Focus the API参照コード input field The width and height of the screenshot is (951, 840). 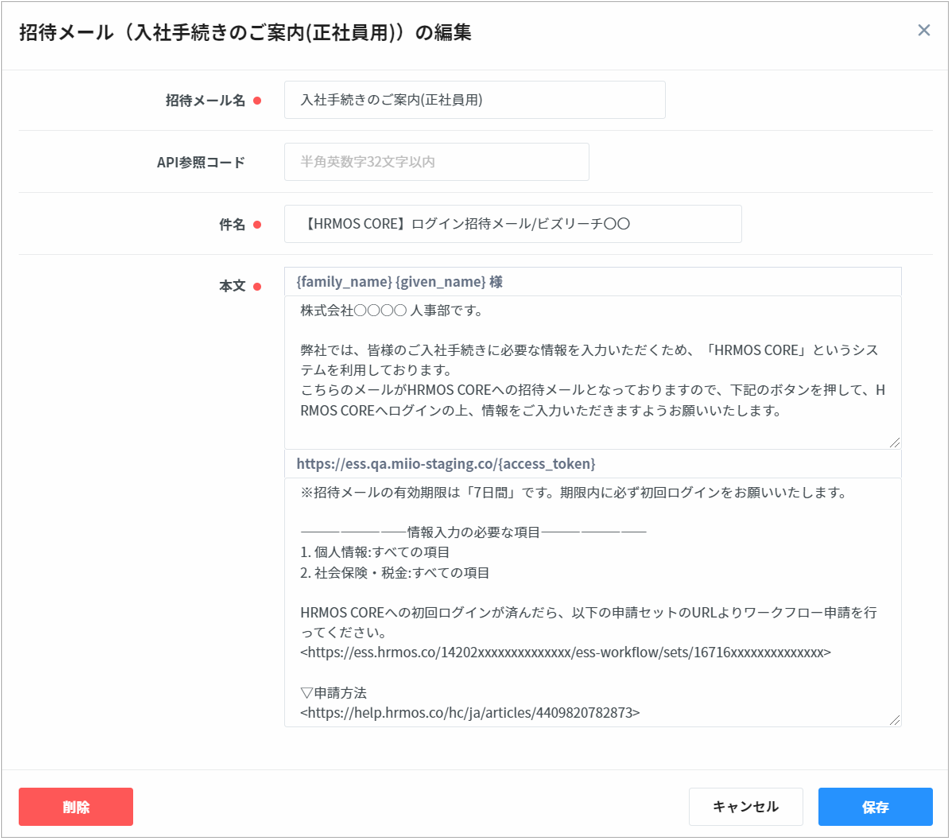point(436,162)
